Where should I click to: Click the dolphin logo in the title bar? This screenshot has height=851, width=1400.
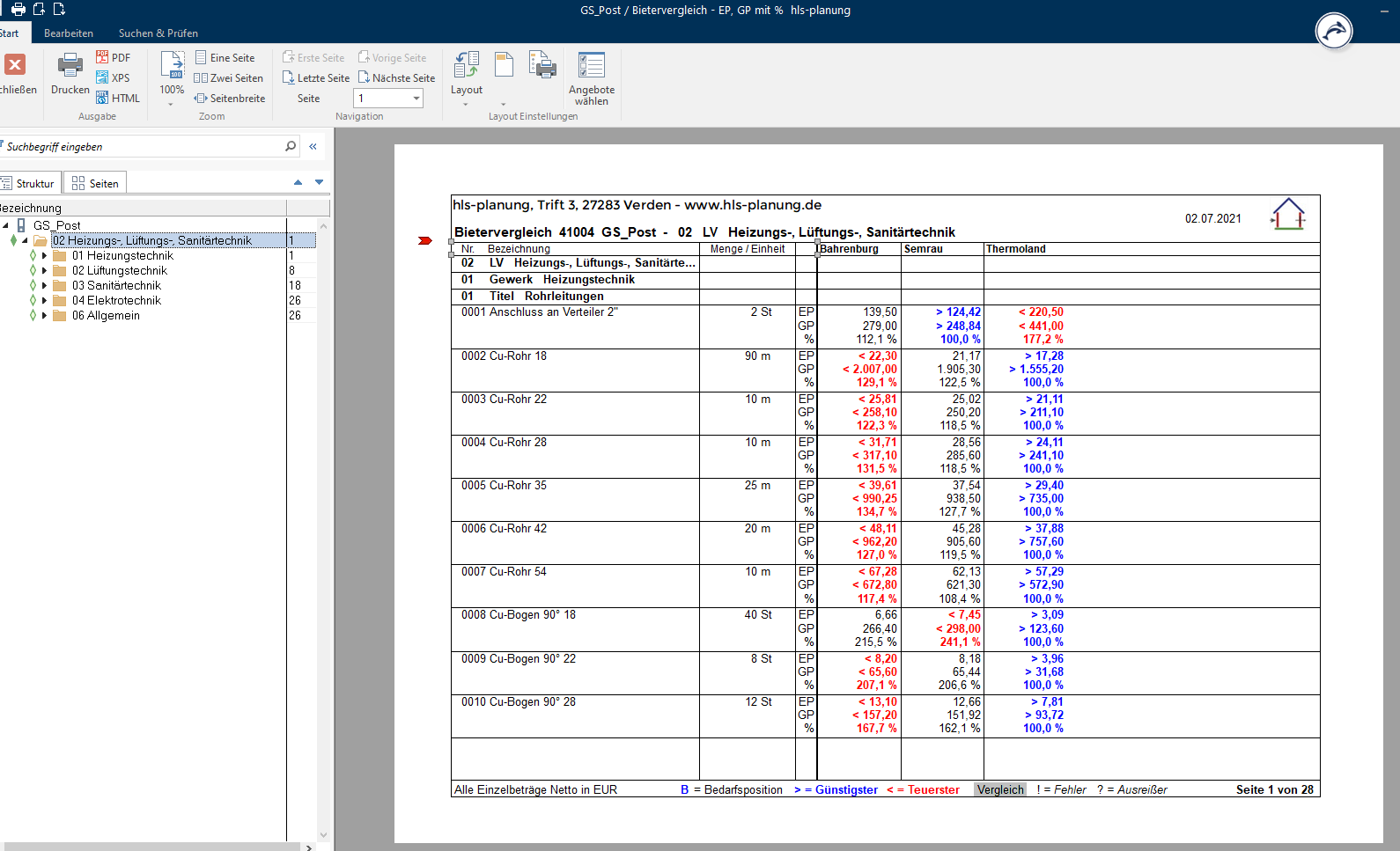point(1333,31)
